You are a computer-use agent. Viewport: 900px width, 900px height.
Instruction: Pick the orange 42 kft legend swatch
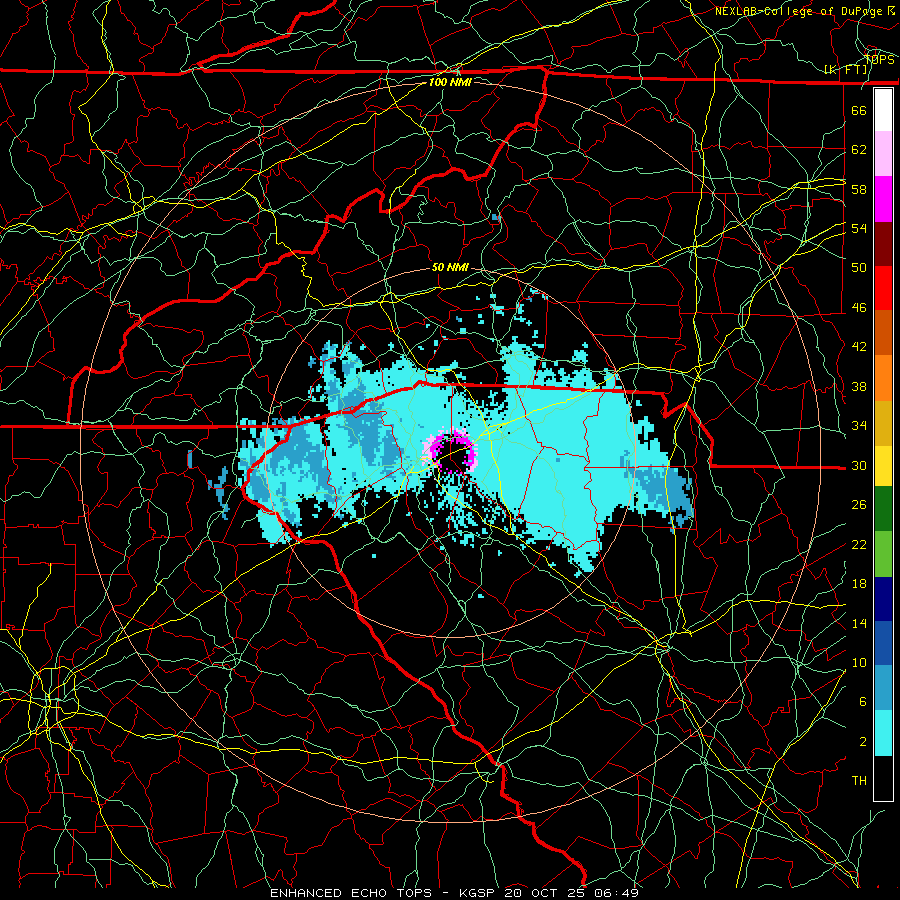[883, 377]
